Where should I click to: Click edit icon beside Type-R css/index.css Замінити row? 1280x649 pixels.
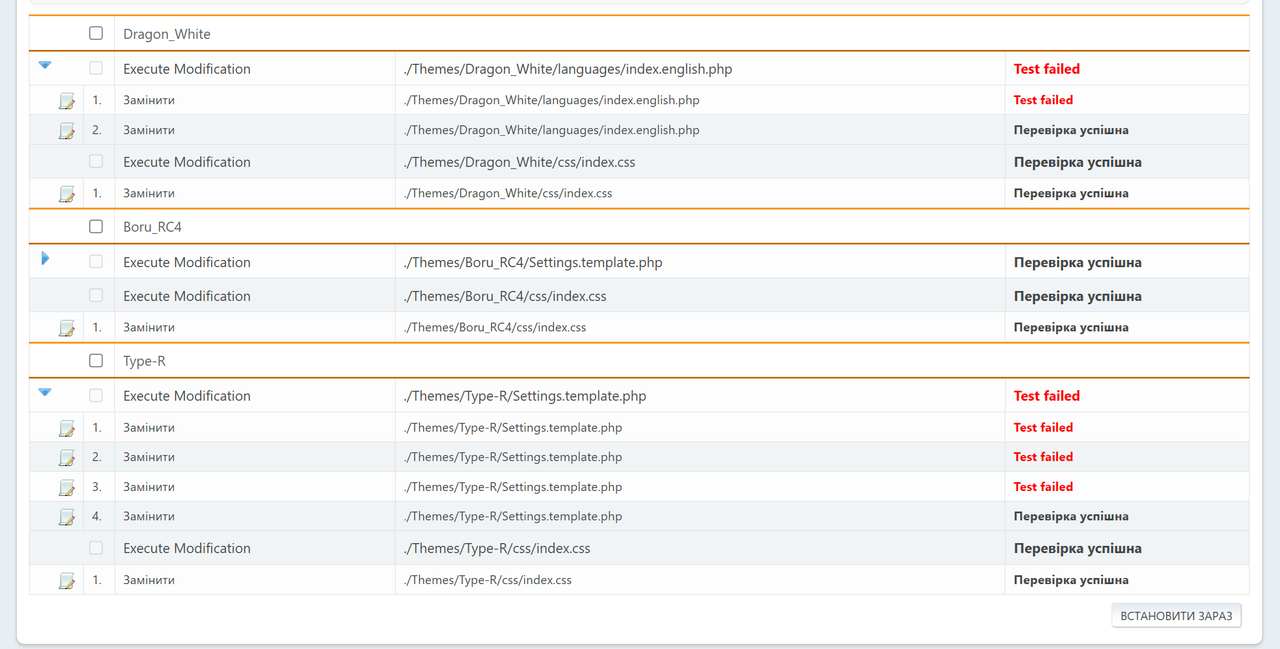tap(67, 581)
